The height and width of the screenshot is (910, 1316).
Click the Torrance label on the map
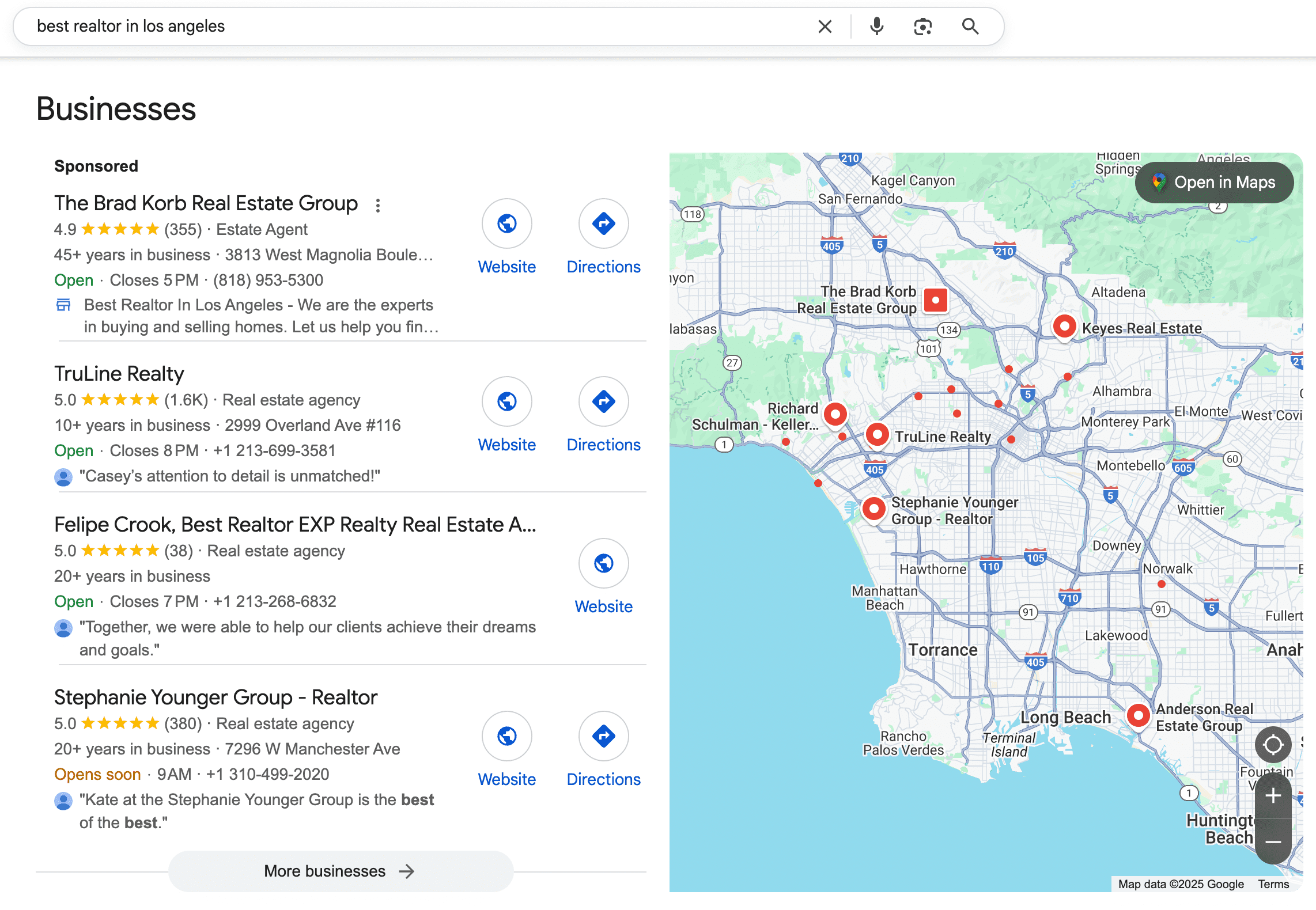[x=943, y=650]
